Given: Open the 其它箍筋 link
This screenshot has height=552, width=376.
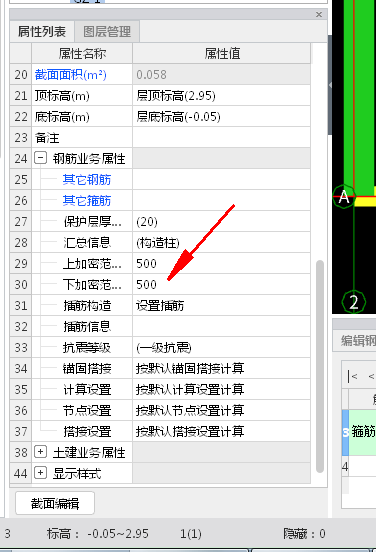Looking at the screenshot, I should [87, 201].
